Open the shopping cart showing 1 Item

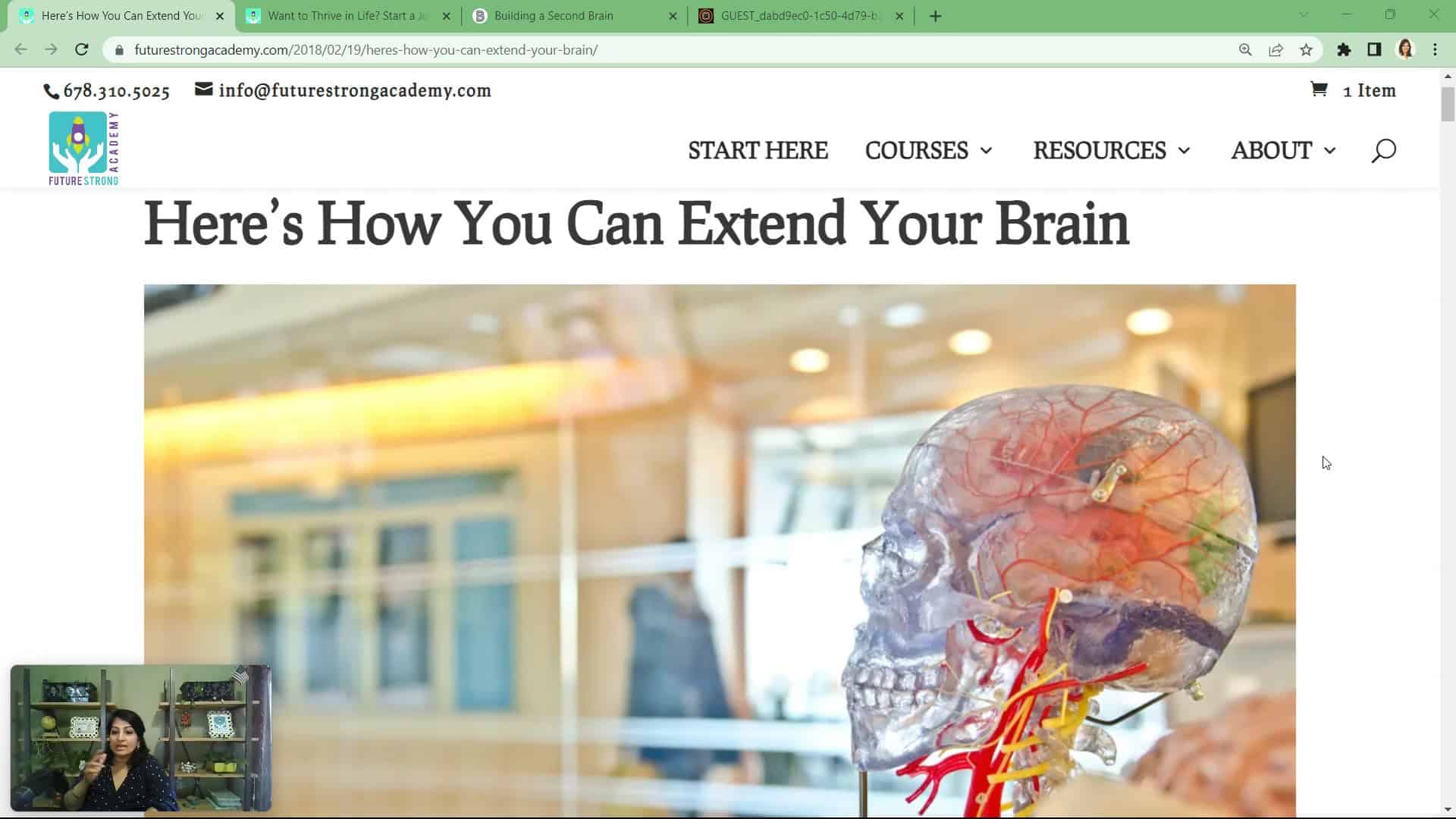coord(1353,90)
